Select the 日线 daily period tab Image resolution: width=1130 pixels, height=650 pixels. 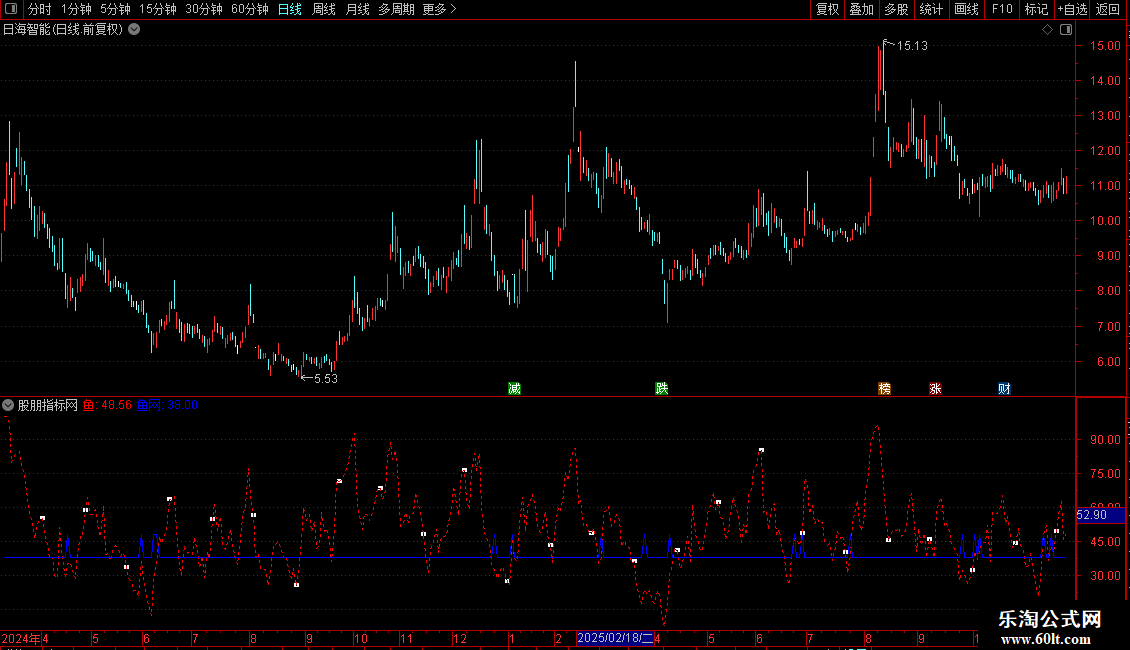(290, 9)
